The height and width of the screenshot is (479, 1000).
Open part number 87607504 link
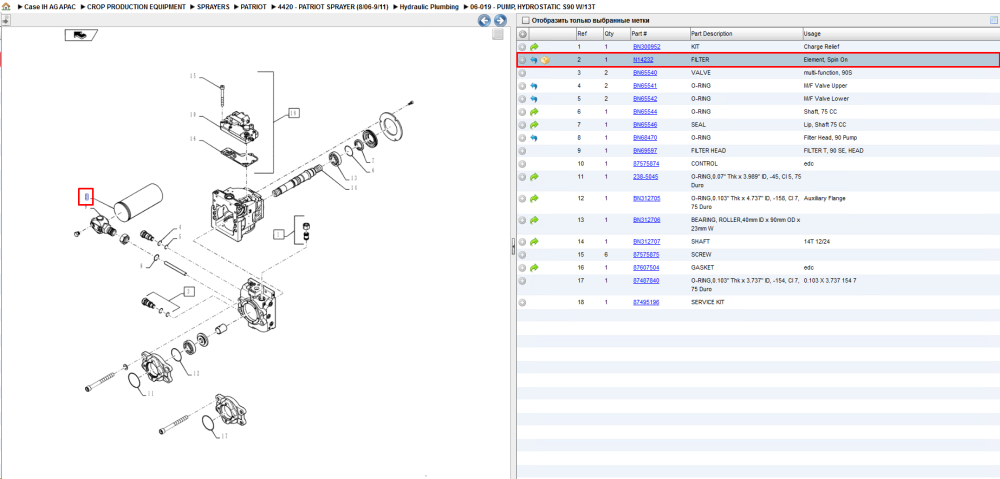(x=645, y=268)
